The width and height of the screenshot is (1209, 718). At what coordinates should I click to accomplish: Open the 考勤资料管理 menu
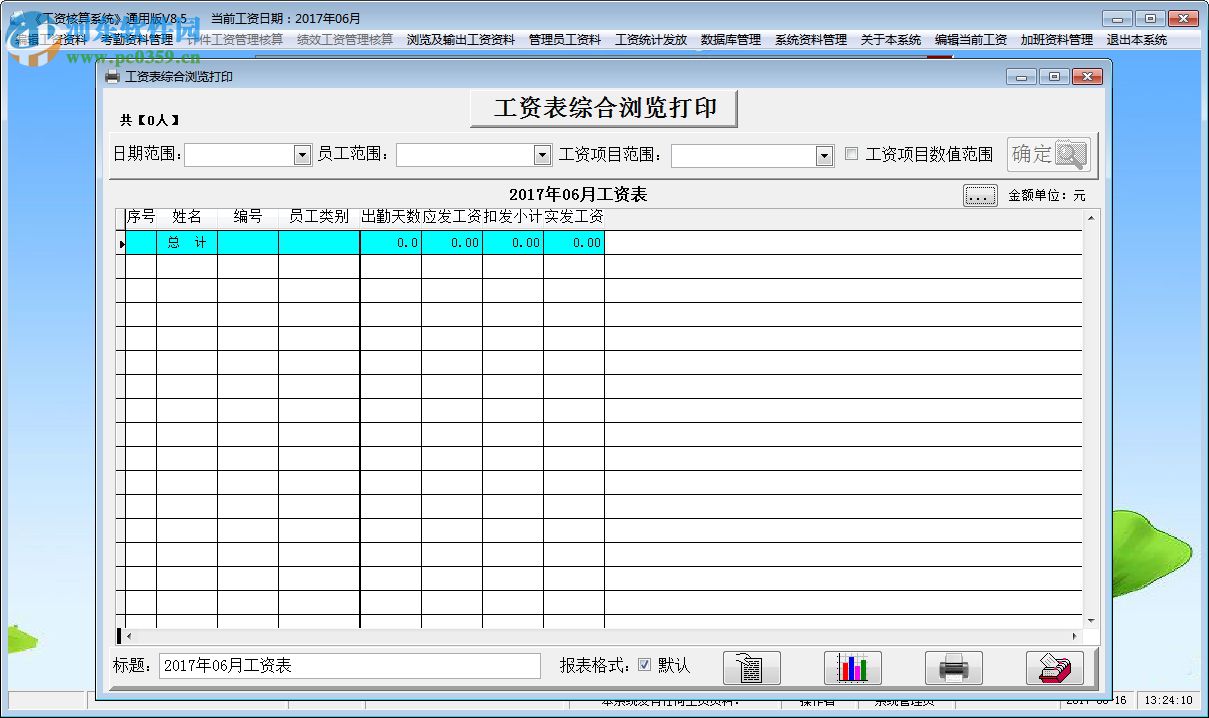[137, 40]
